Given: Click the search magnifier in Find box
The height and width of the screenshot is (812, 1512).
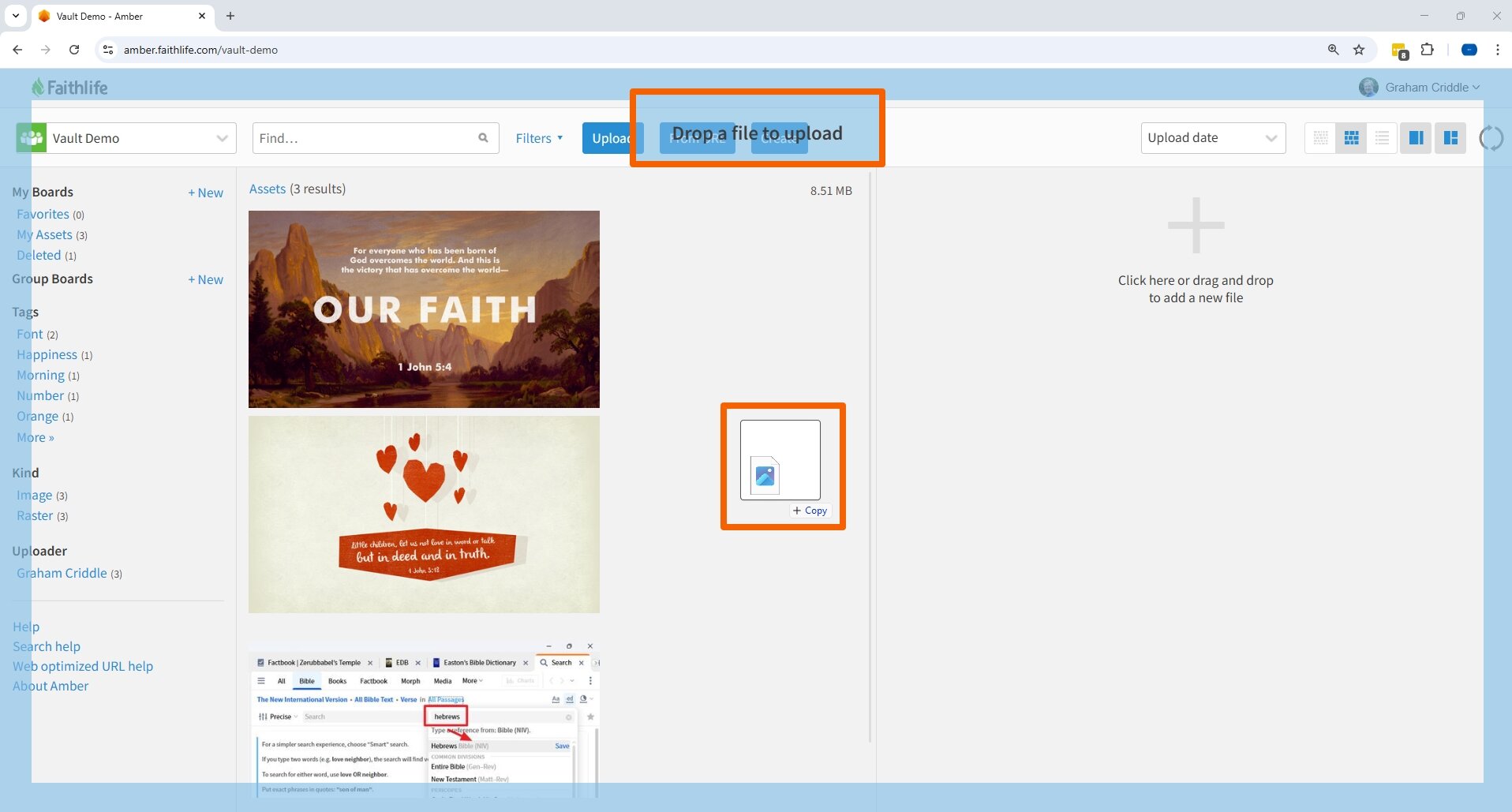Looking at the screenshot, I should pyautogui.click(x=483, y=138).
